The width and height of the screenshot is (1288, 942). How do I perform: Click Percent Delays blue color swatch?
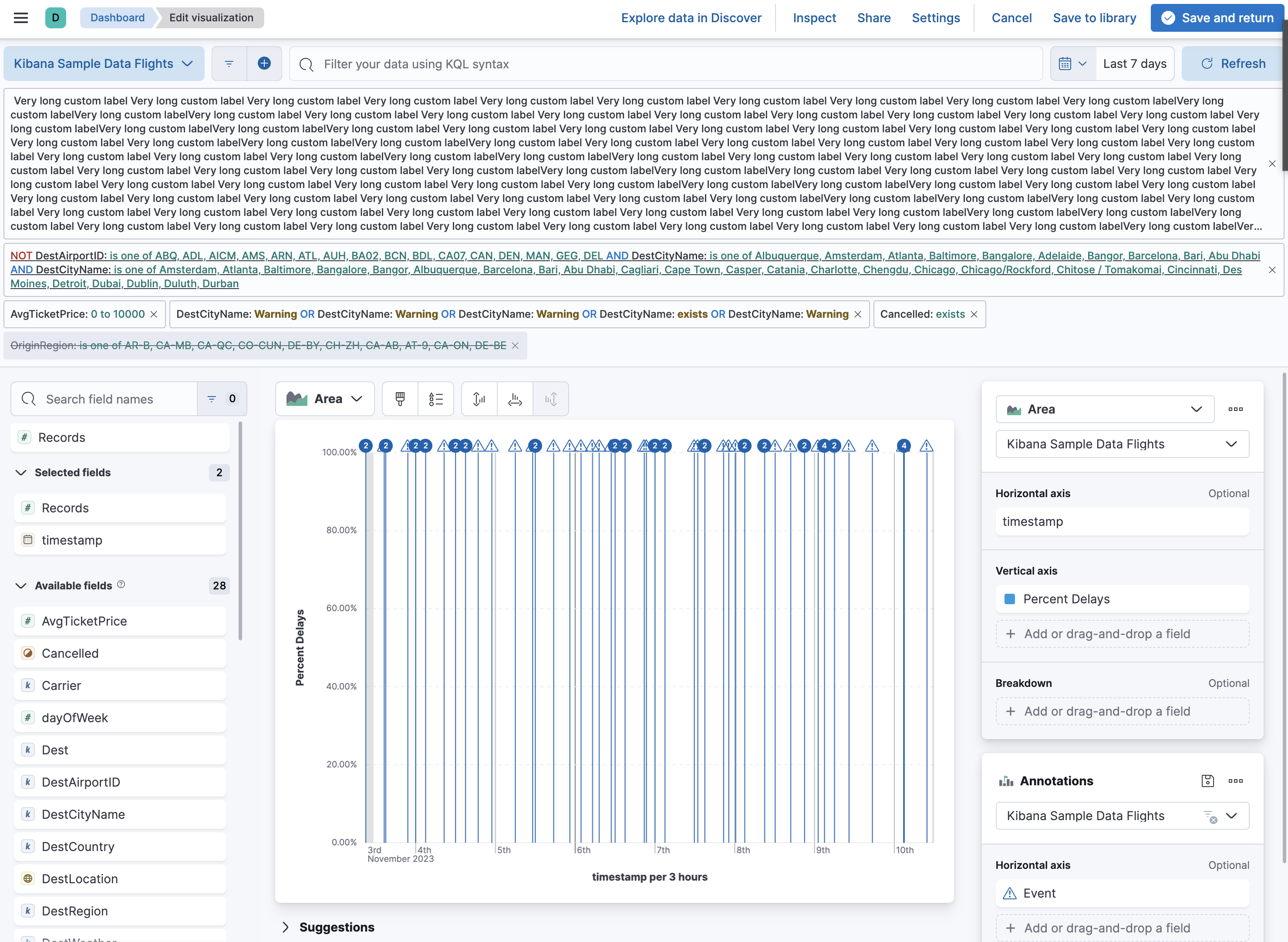tap(1009, 599)
